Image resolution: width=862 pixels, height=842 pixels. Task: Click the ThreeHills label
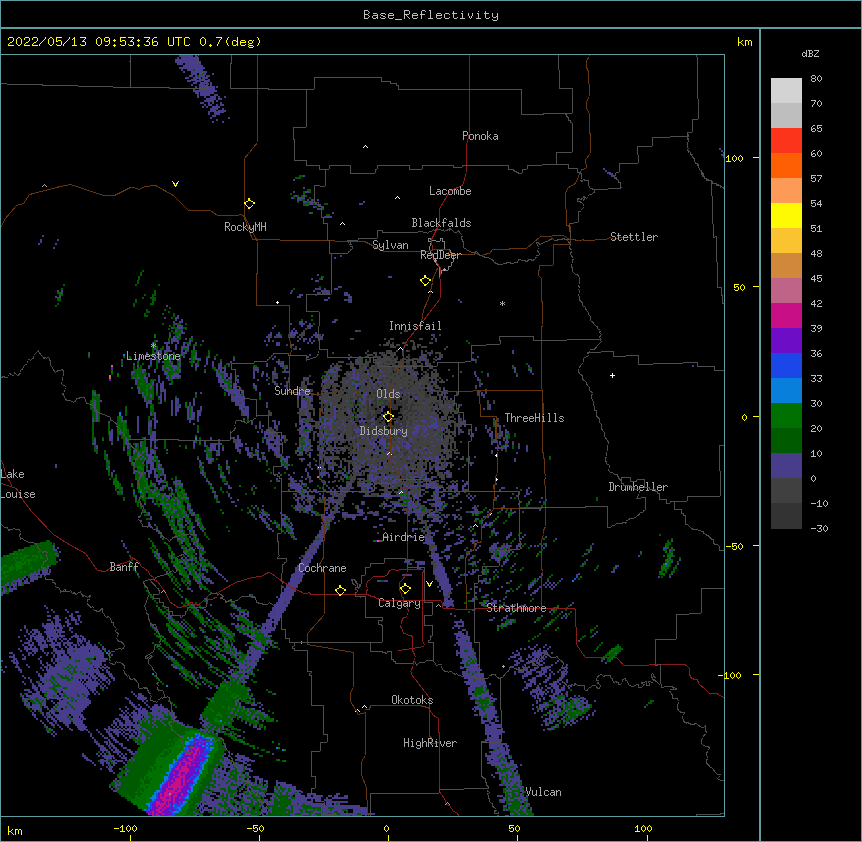coord(534,418)
